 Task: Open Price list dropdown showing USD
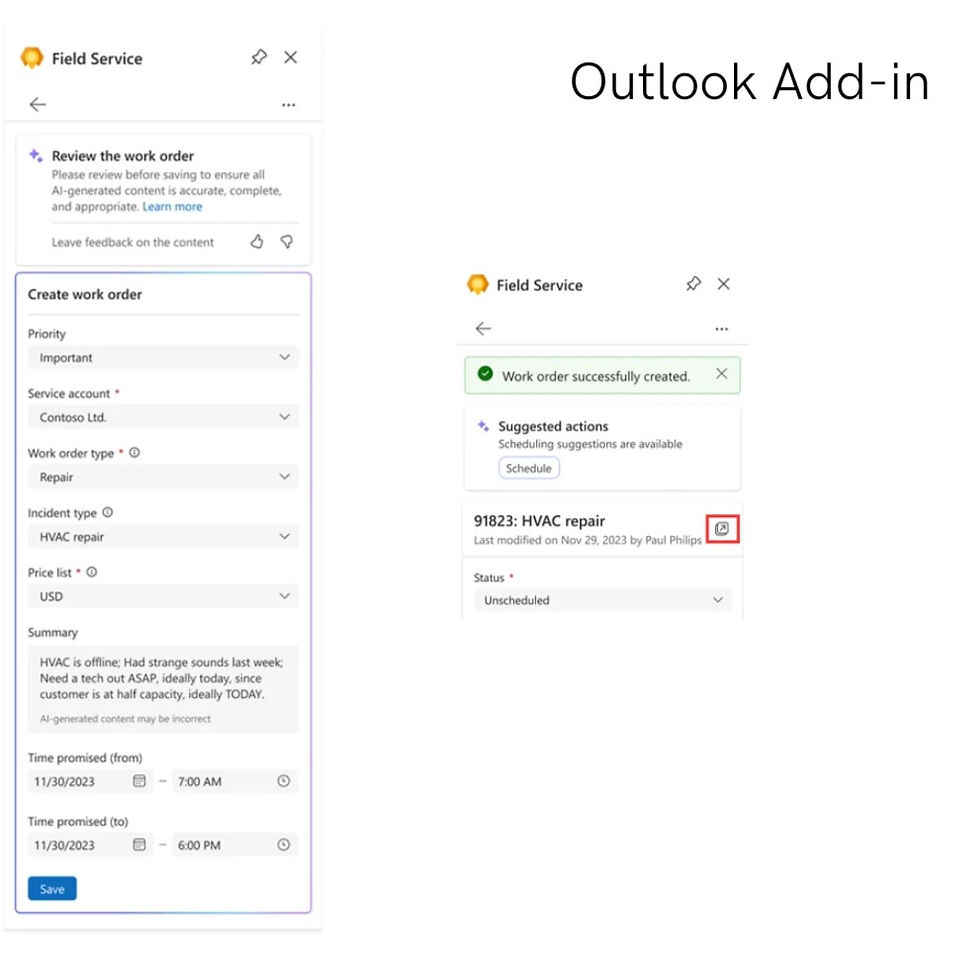coord(162,596)
